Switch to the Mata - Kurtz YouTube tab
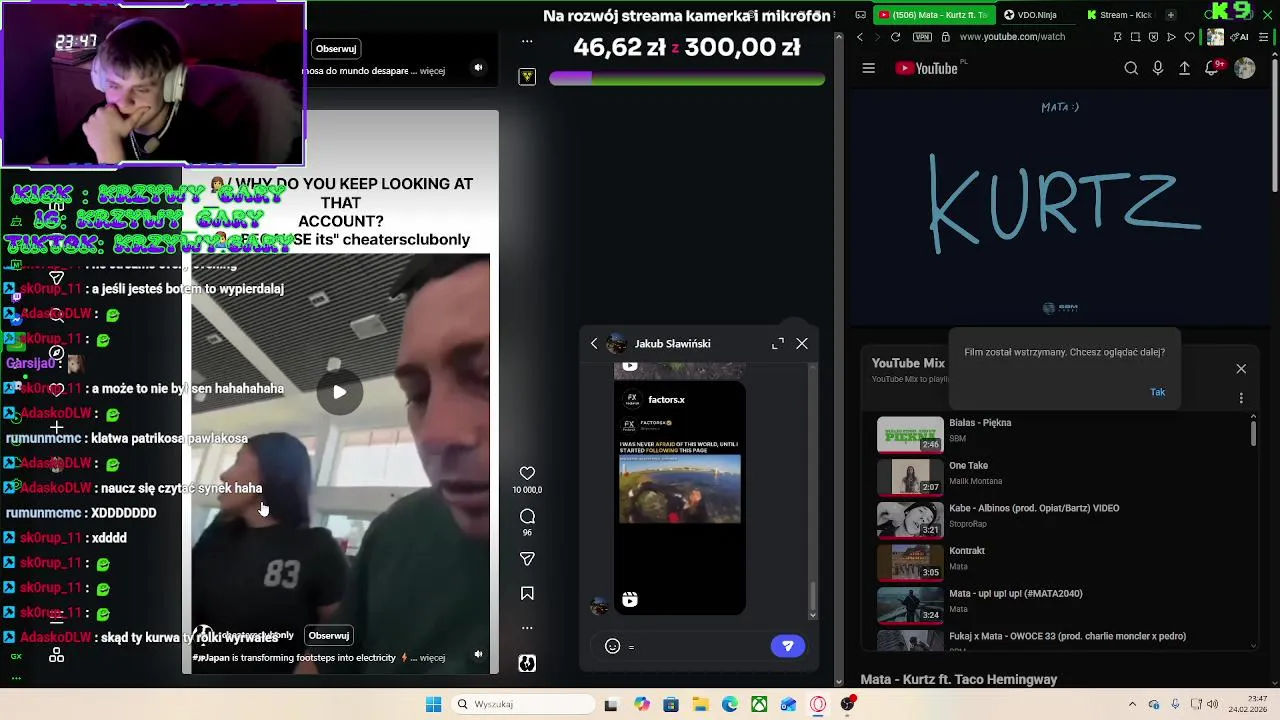Image resolution: width=1280 pixels, height=720 pixels. 934,15
